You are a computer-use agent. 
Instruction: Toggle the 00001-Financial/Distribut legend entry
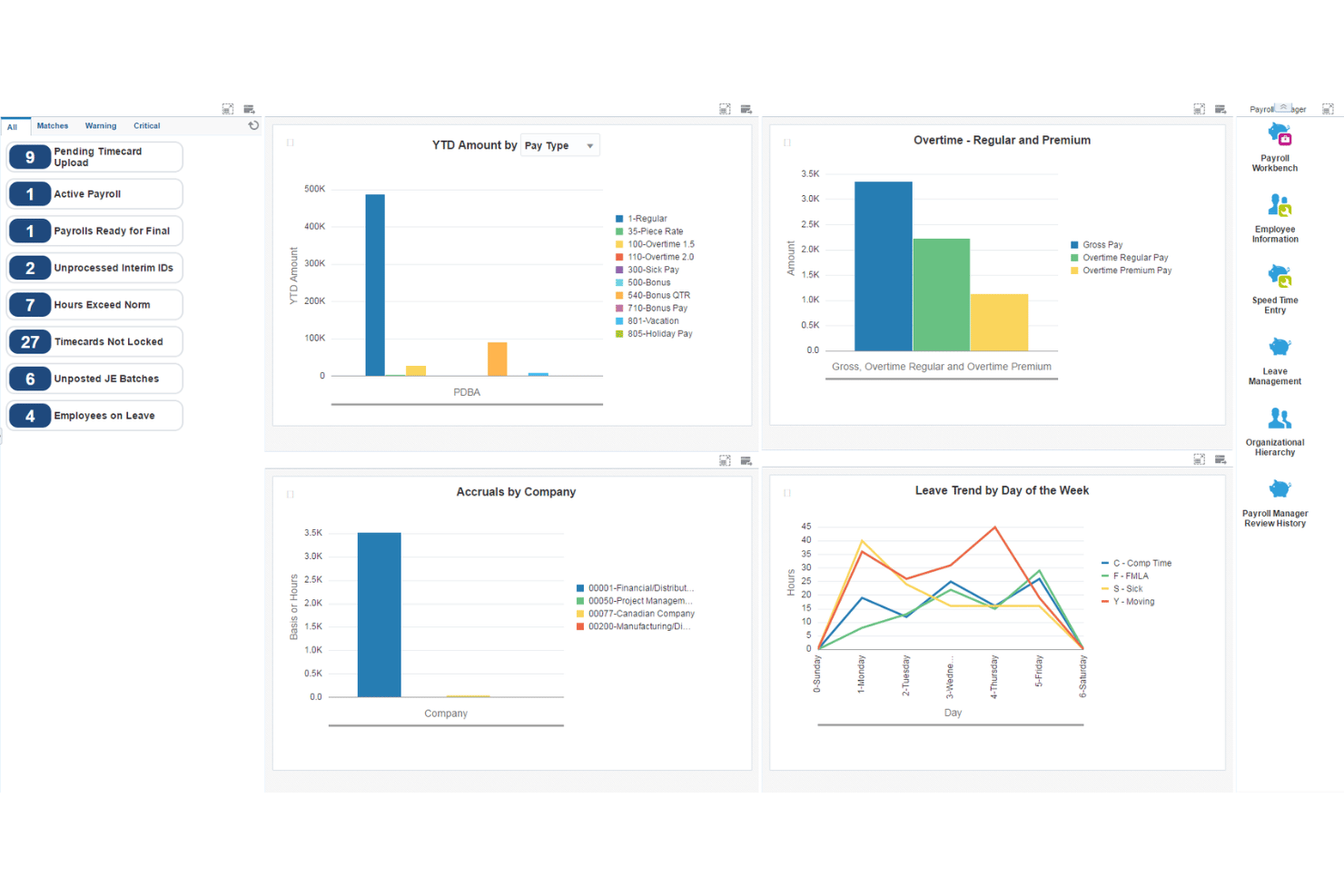click(636, 588)
